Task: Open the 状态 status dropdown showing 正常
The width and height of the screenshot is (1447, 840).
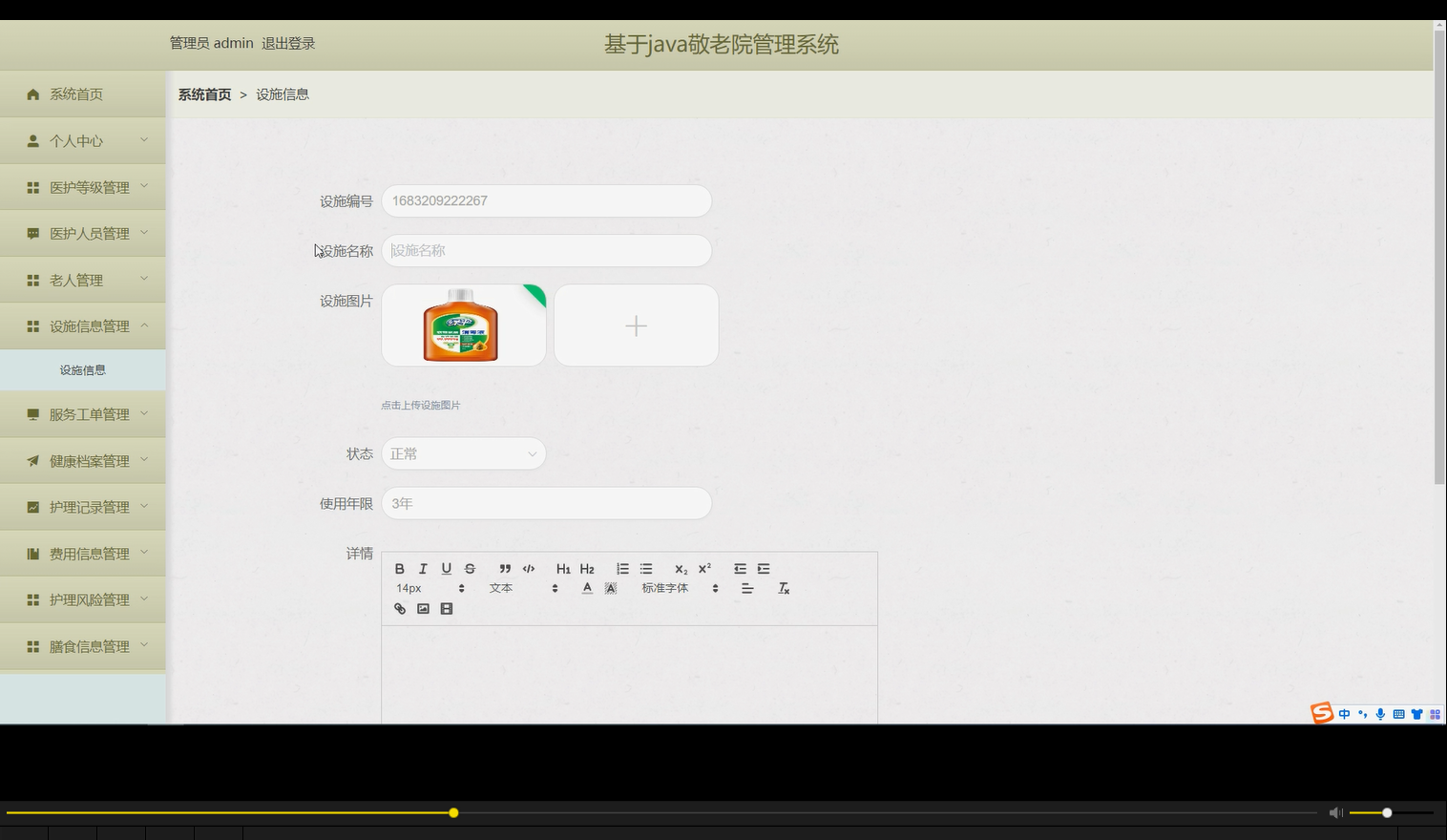Action: 463,453
